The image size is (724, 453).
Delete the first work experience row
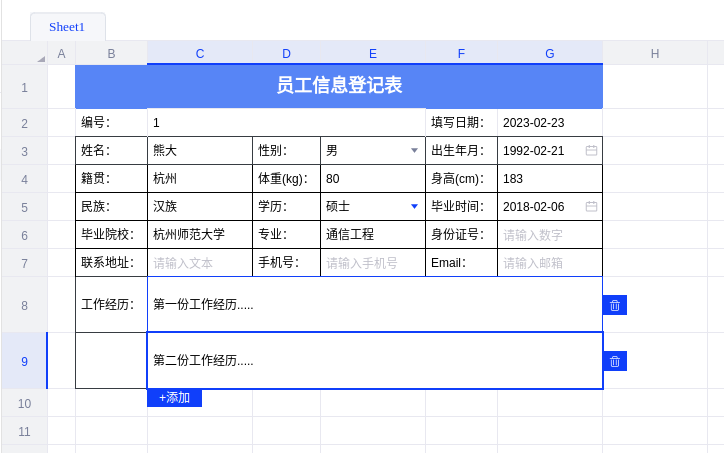pyautogui.click(x=615, y=305)
